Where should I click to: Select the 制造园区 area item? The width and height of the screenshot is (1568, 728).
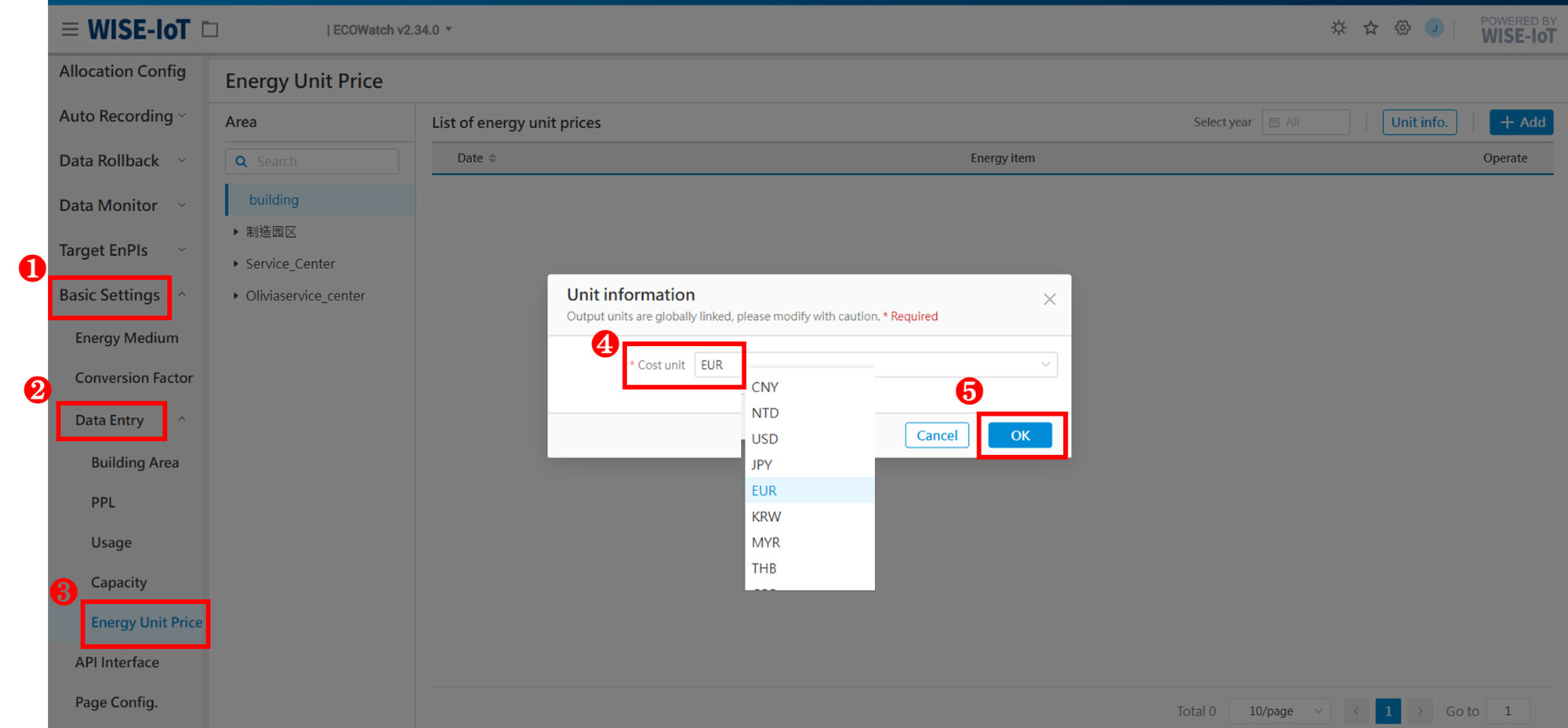pos(271,231)
